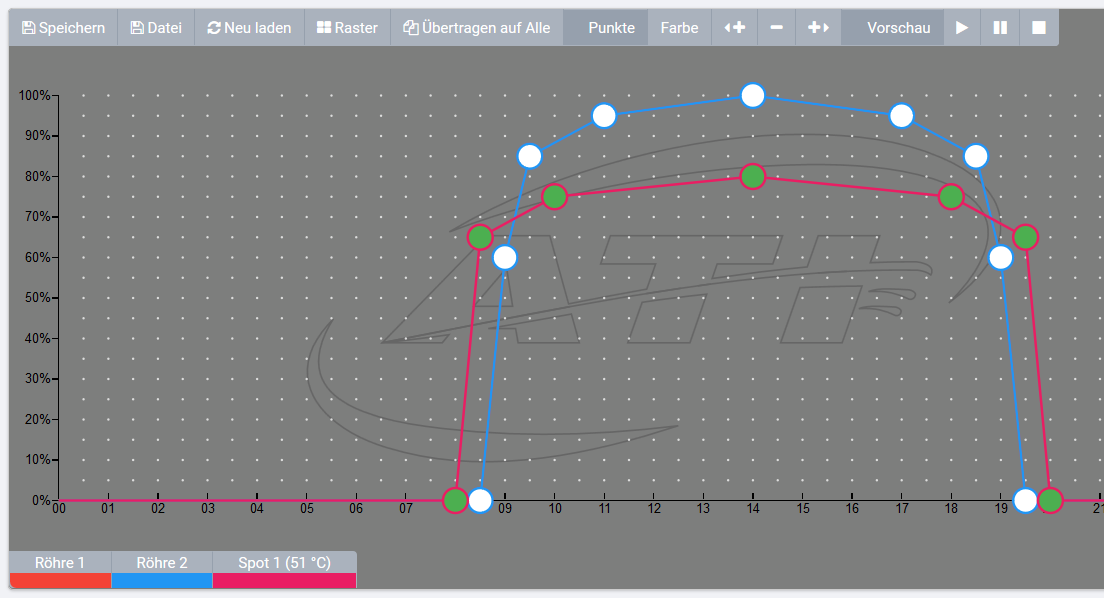This screenshot has height=598, width=1104.
Task: Remove point with the minus icon
Action: click(x=776, y=28)
